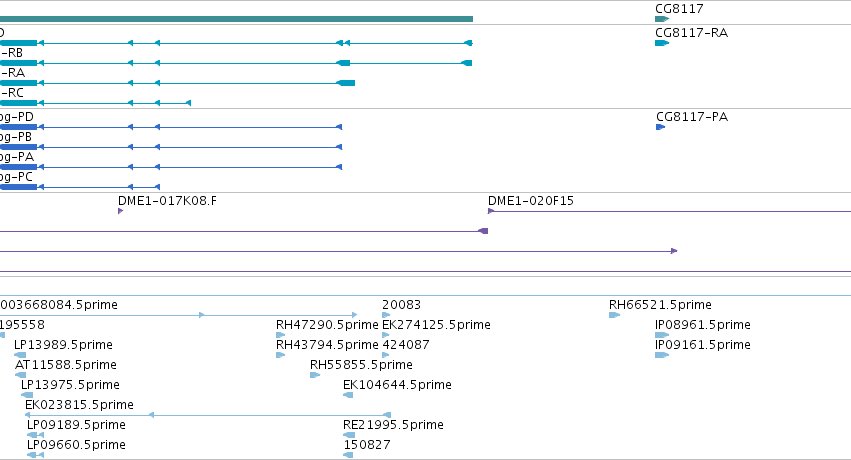Click the CG8117 gene arrow glyph
This screenshot has height=460, width=851.
[x=662, y=19]
